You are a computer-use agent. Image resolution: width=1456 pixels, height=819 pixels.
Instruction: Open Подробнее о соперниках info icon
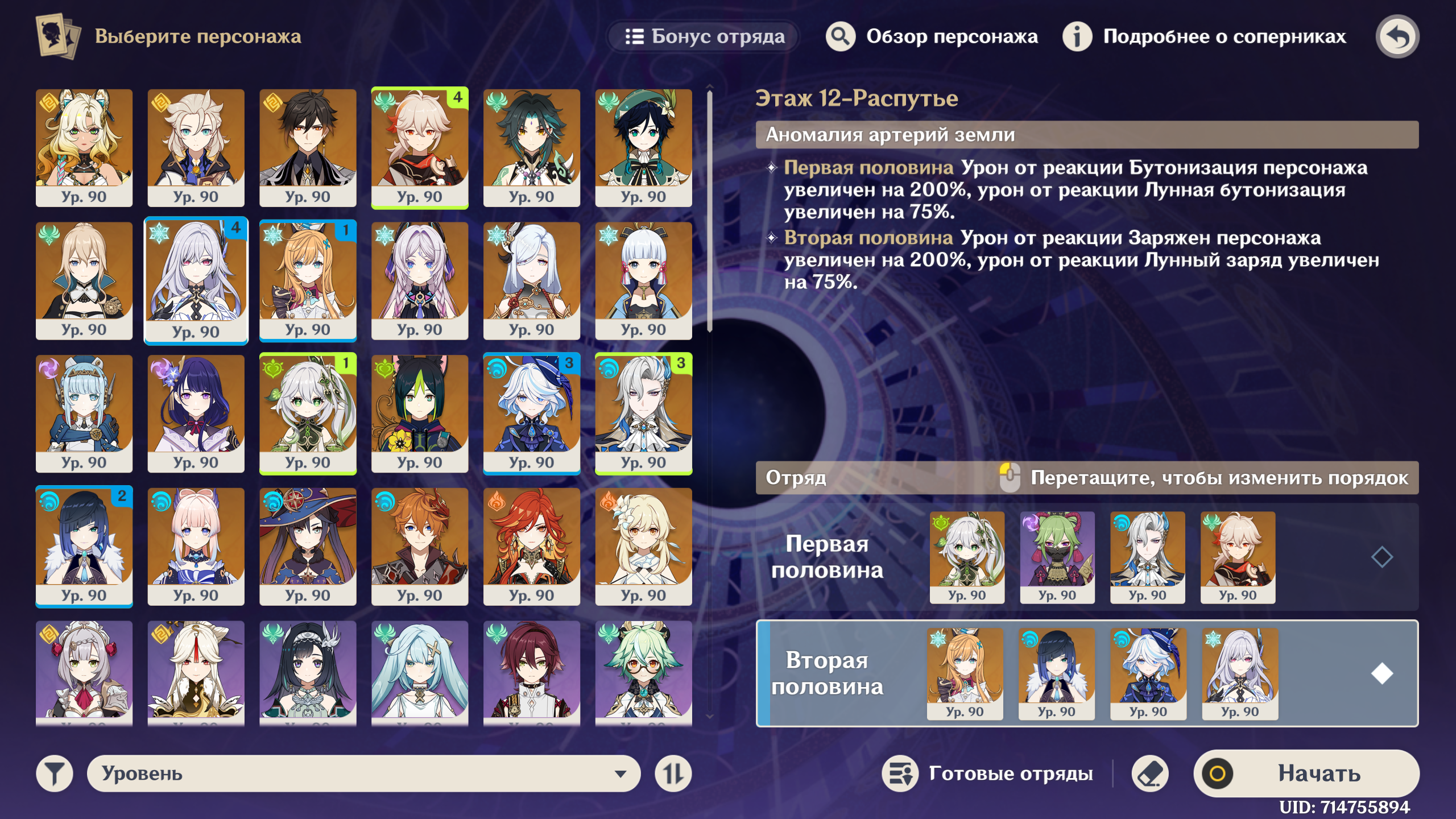pyautogui.click(x=1077, y=36)
